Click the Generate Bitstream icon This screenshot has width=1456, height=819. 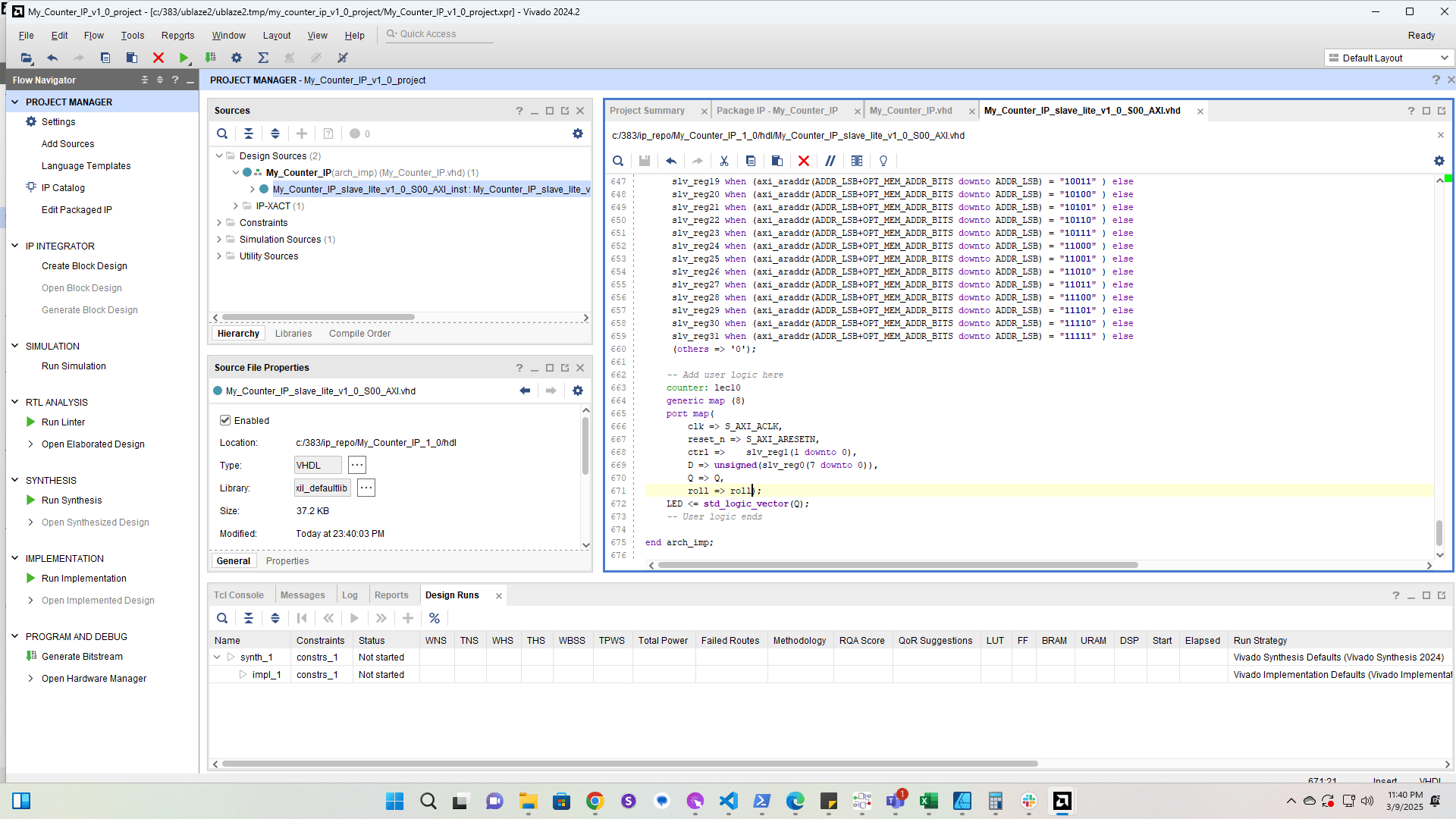click(x=31, y=657)
